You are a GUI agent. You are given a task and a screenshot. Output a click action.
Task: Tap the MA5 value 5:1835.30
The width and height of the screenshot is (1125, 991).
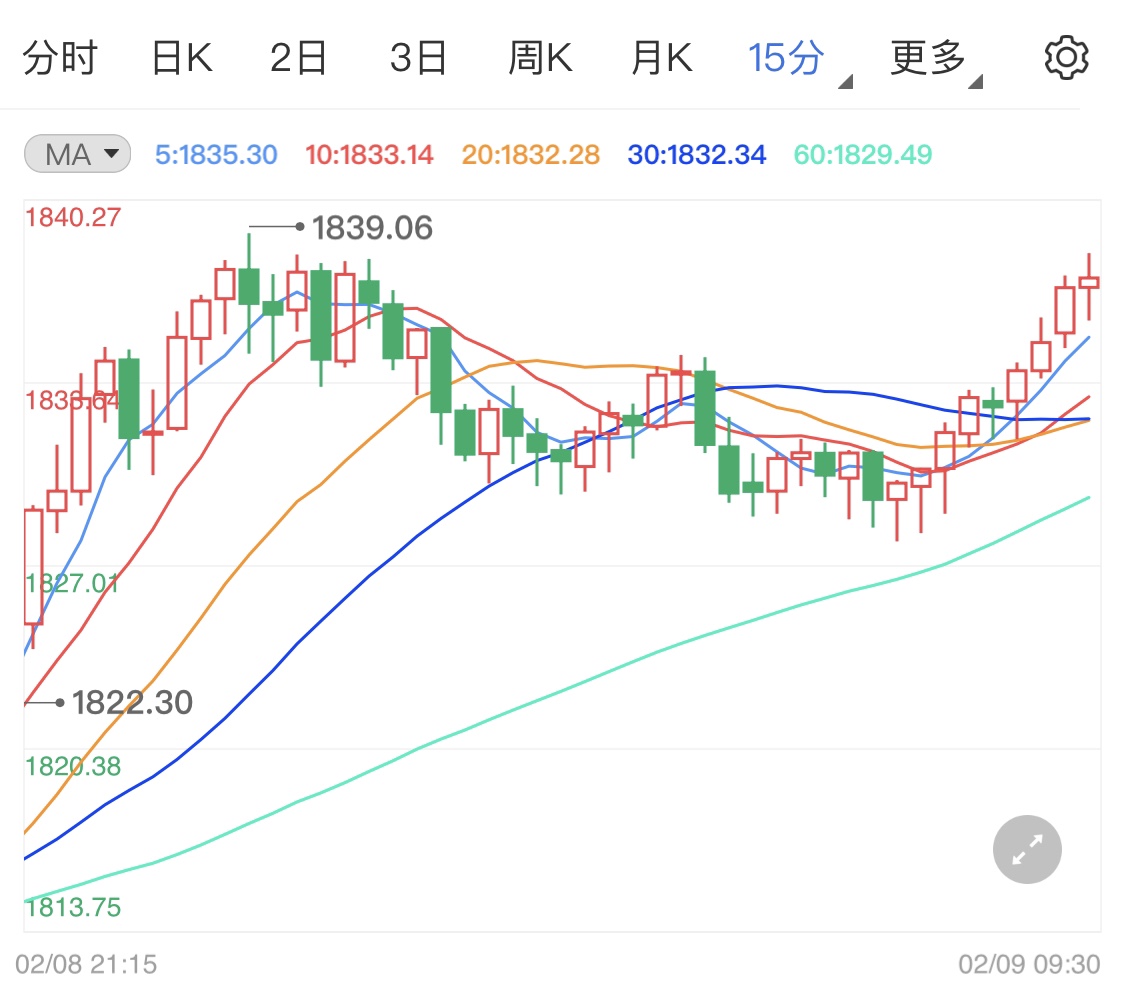pyautogui.click(x=216, y=154)
